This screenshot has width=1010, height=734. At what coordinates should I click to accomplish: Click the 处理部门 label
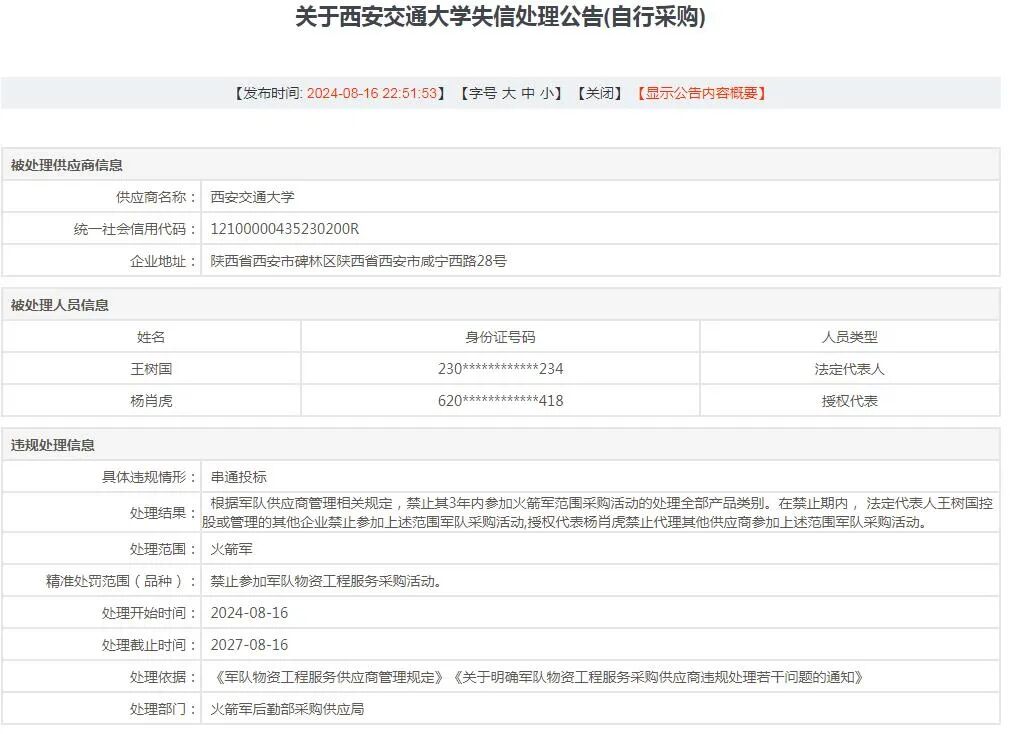[163, 710]
